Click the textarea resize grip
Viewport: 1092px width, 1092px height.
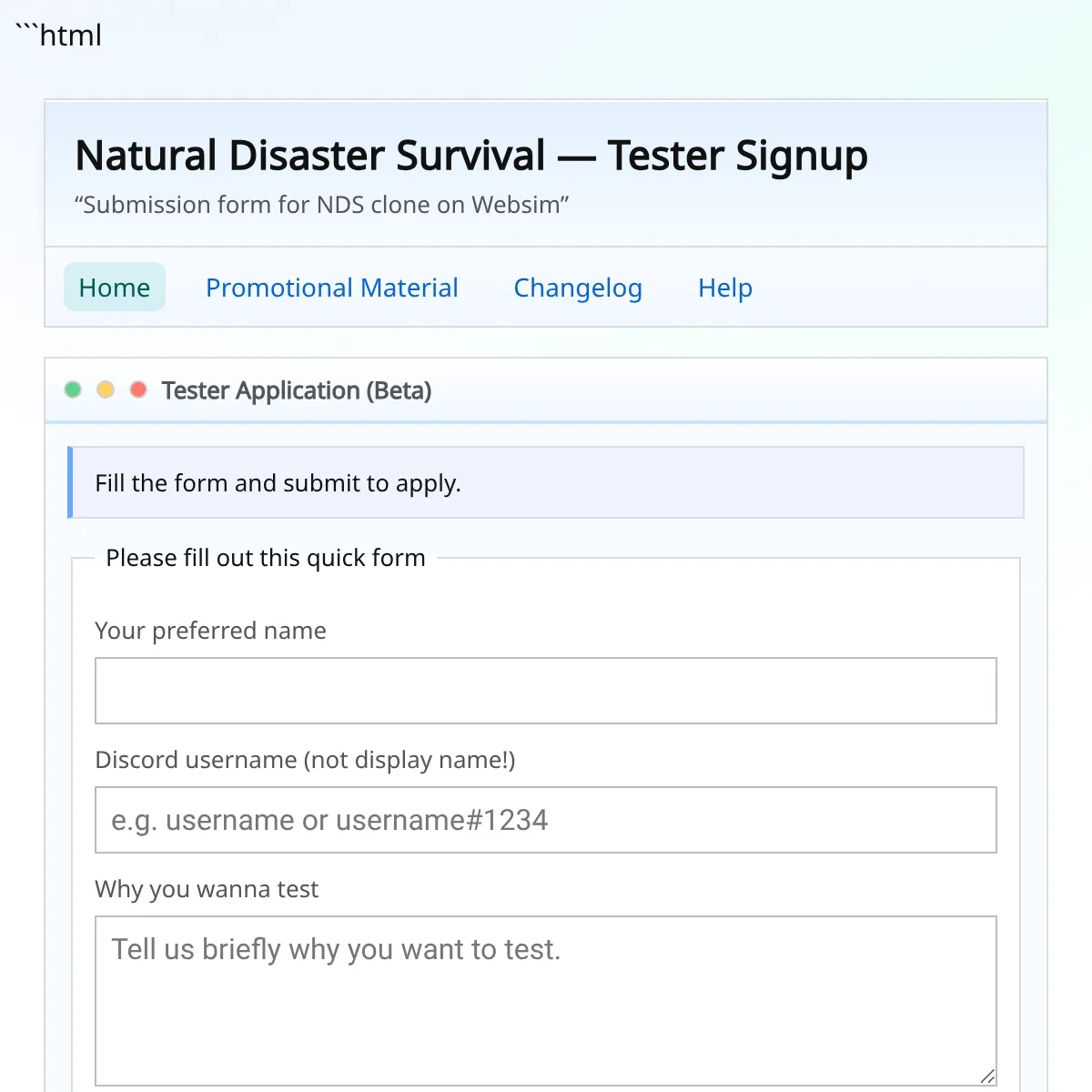988,1075
